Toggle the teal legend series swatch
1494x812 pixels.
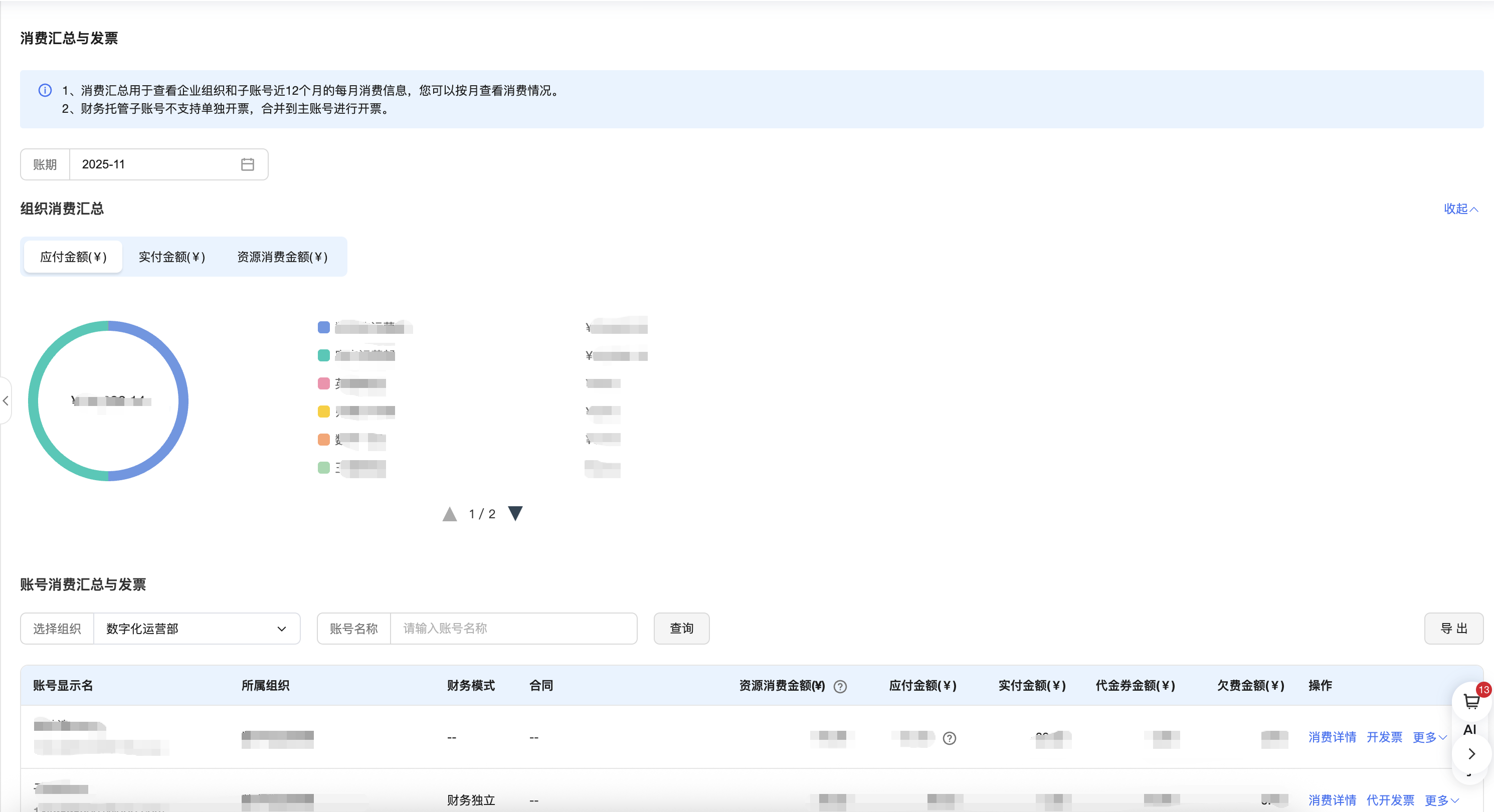[324, 355]
